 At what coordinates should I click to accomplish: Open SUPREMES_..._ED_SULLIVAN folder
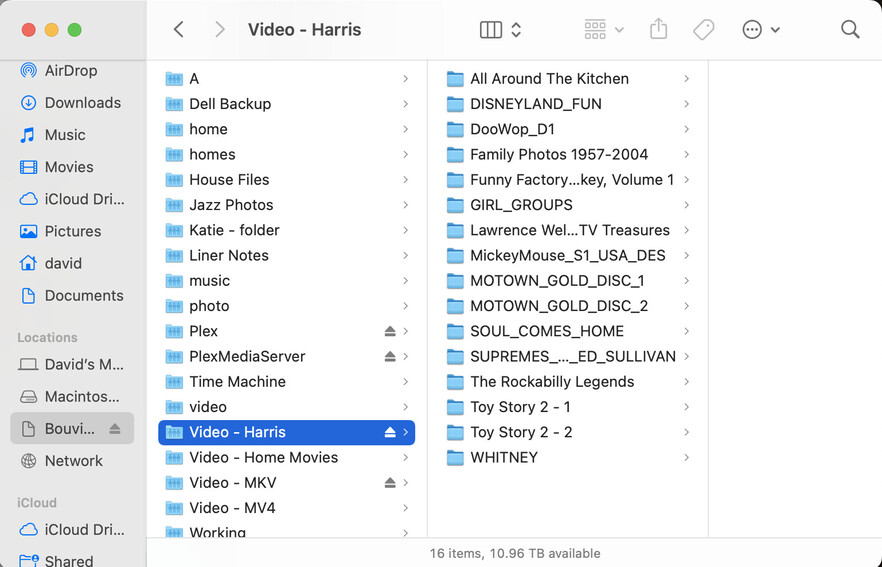pos(568,356)
